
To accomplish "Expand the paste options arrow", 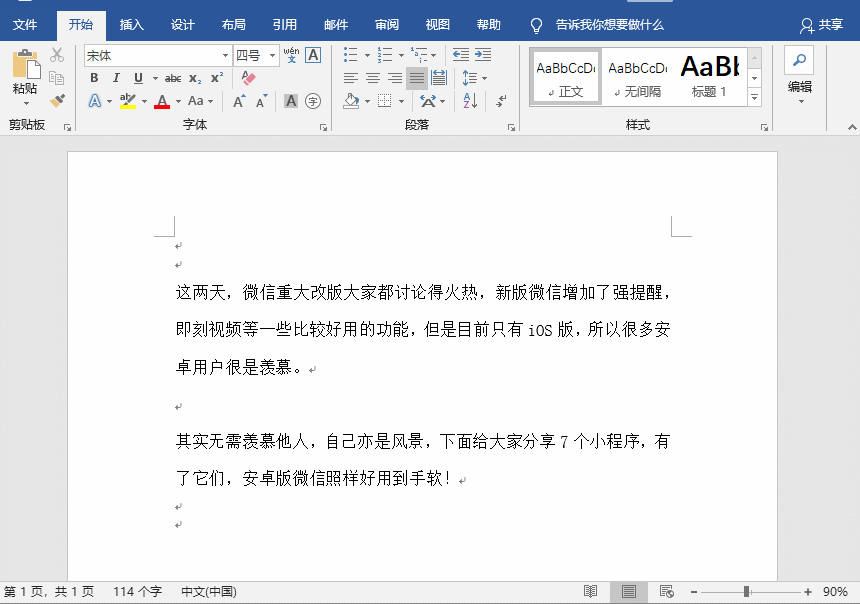I will [x=26, y=104].
